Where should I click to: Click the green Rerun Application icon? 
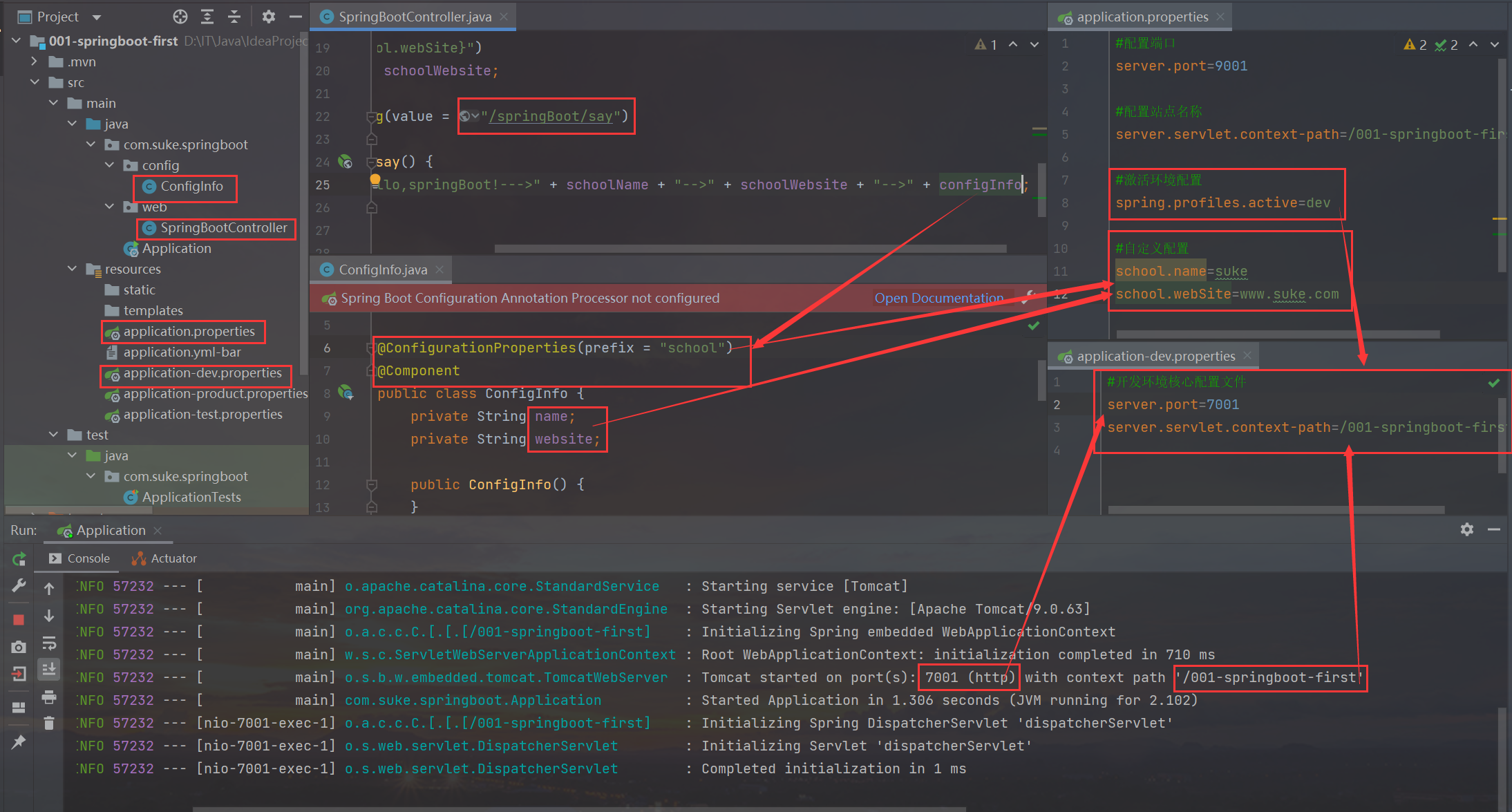click(19, 558)
